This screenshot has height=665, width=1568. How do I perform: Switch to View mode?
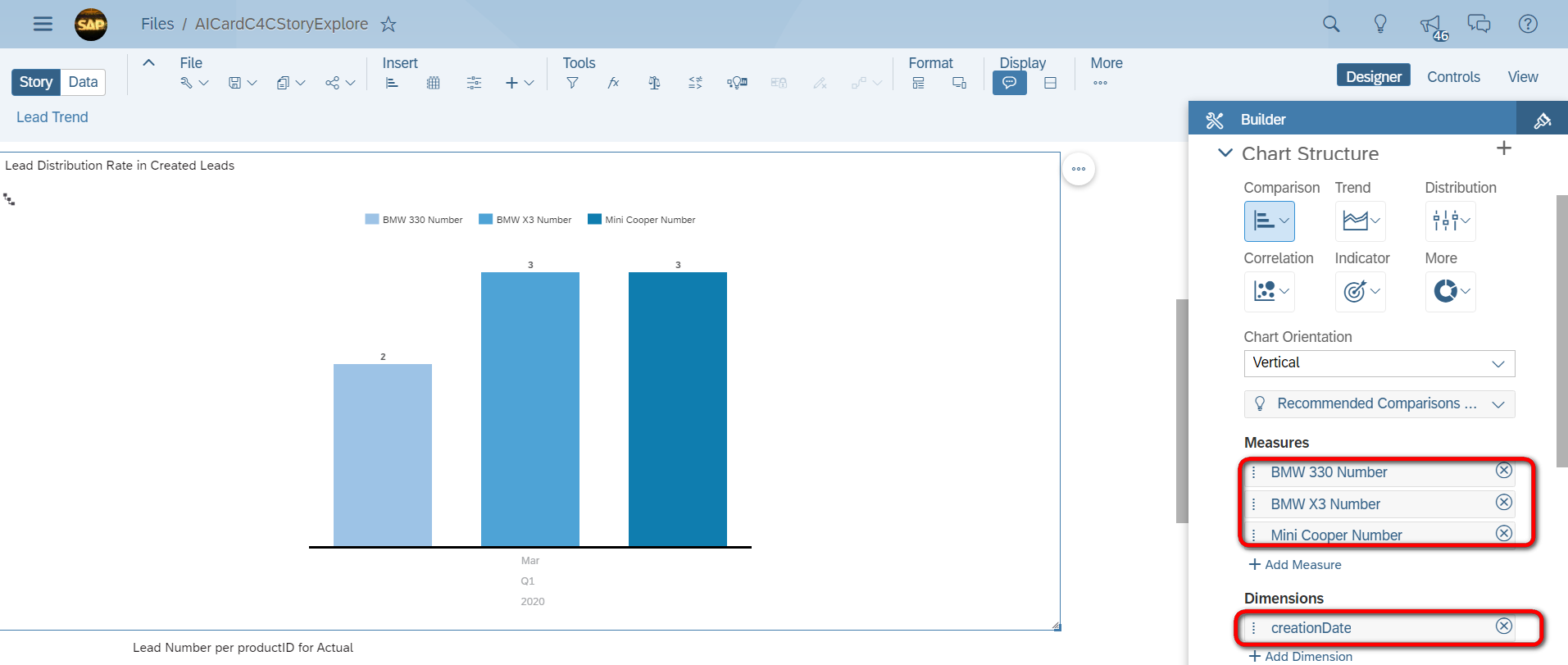click(x=1523, y=76)
